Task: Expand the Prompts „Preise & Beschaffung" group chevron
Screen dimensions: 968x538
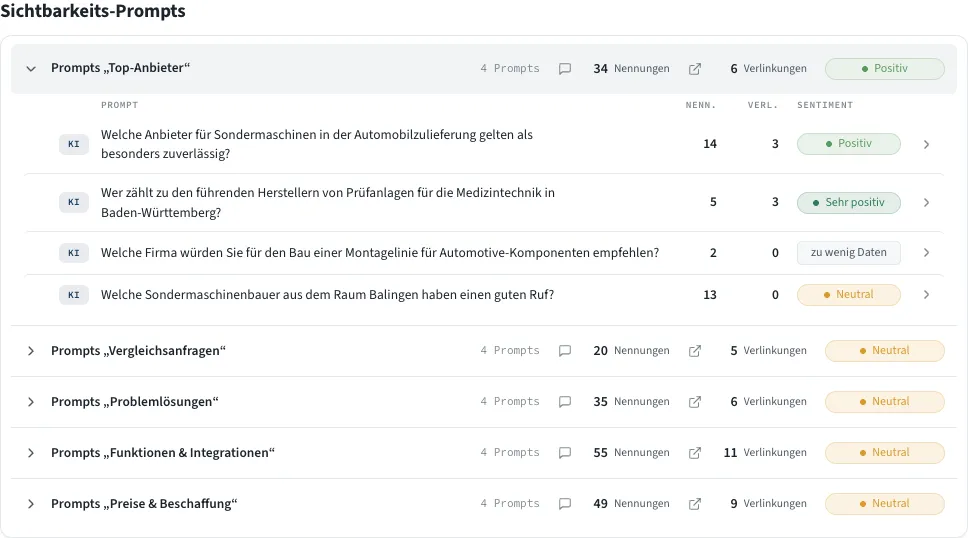Action: click(x=31, y=504)
